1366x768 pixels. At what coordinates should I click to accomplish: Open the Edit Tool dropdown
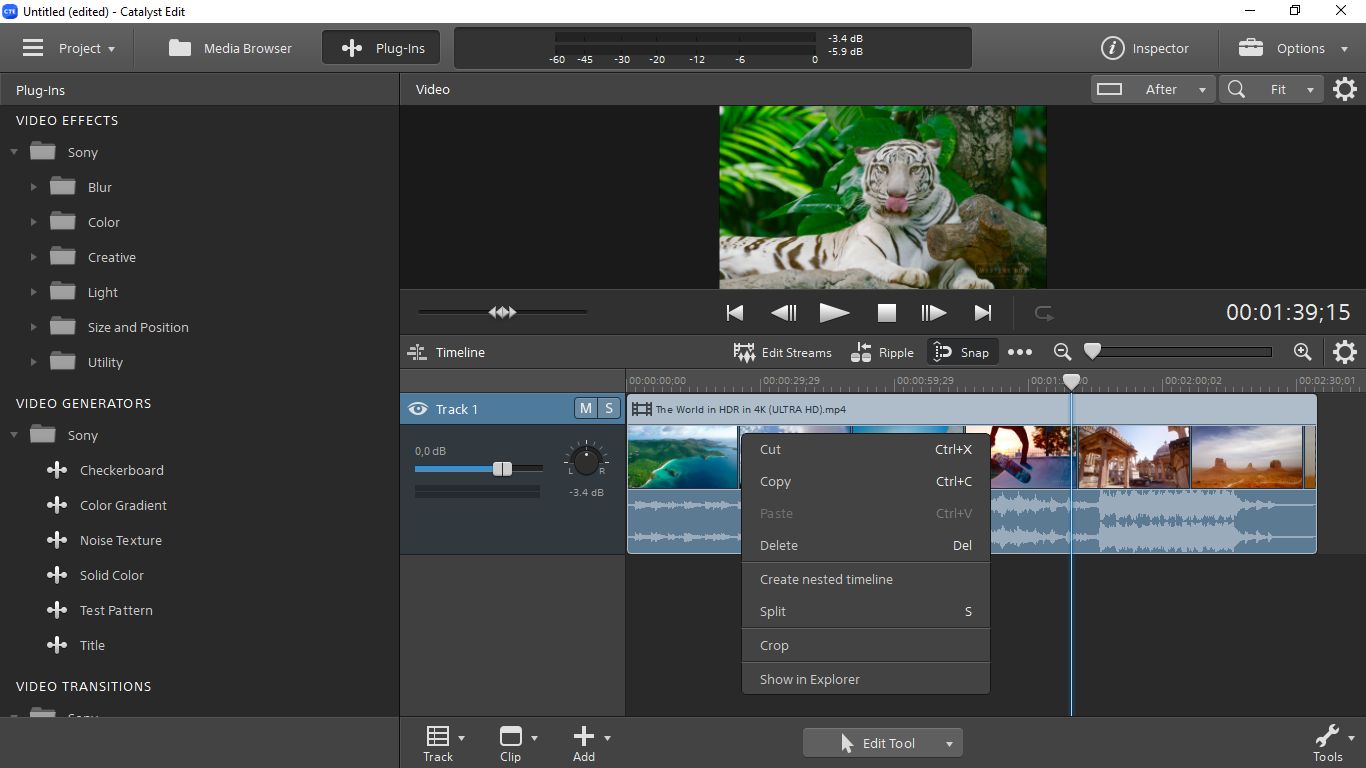[949, 743]
